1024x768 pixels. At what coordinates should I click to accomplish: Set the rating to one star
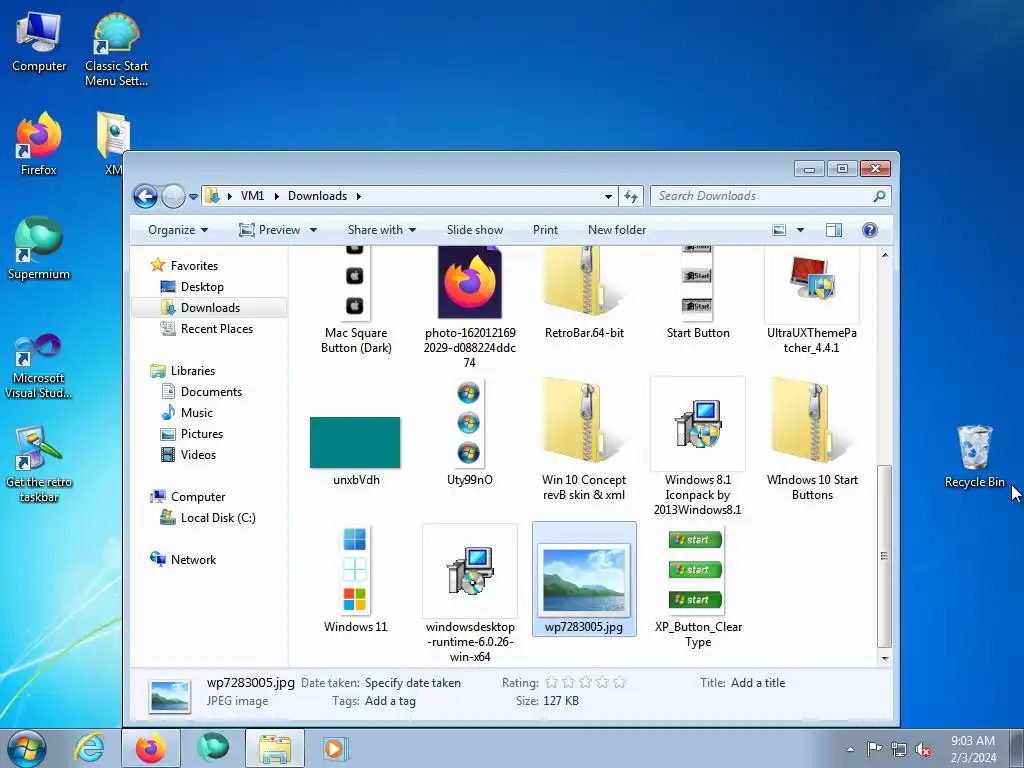[551, 682]
